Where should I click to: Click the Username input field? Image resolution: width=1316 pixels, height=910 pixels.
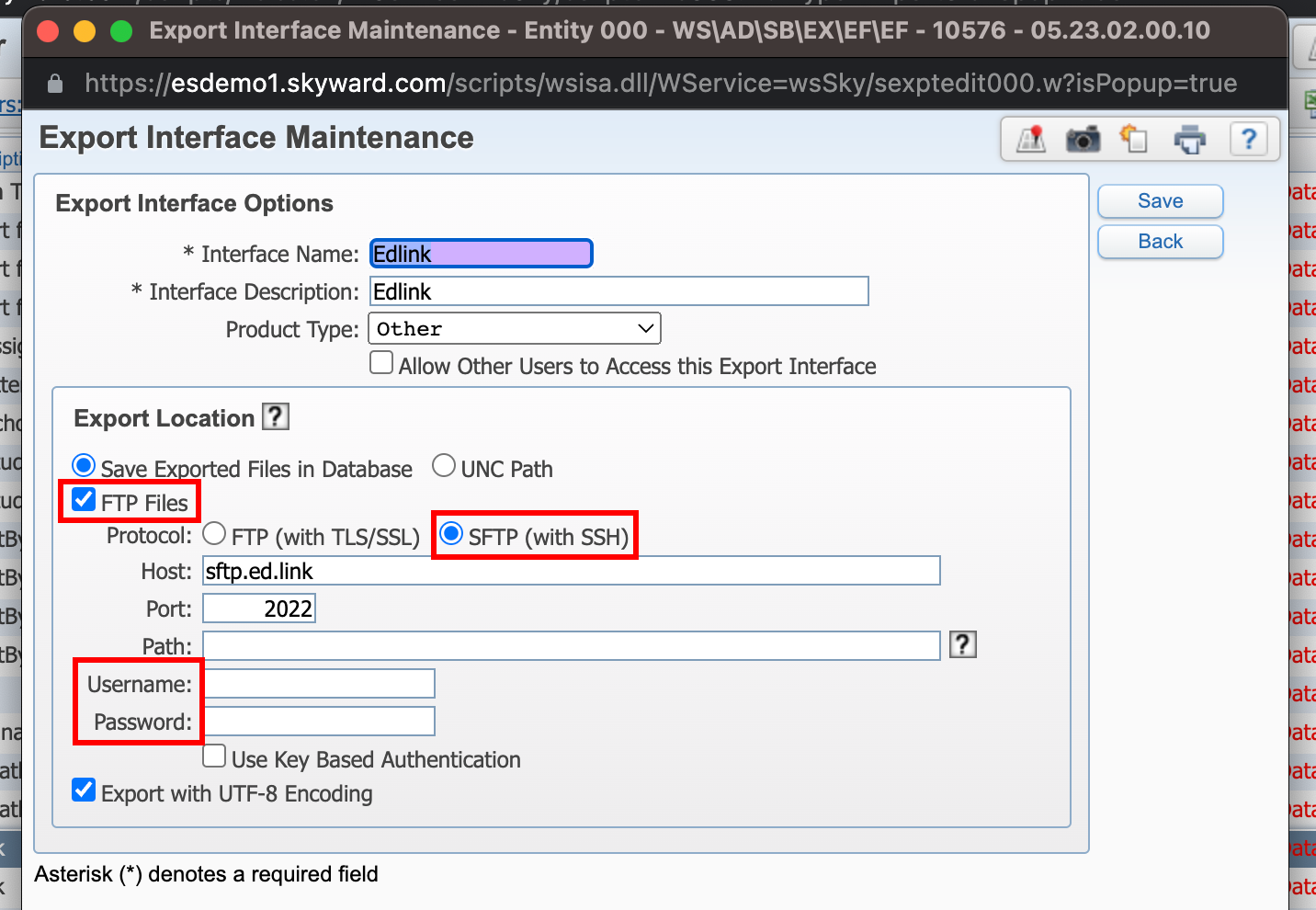[x=319, y=684]
